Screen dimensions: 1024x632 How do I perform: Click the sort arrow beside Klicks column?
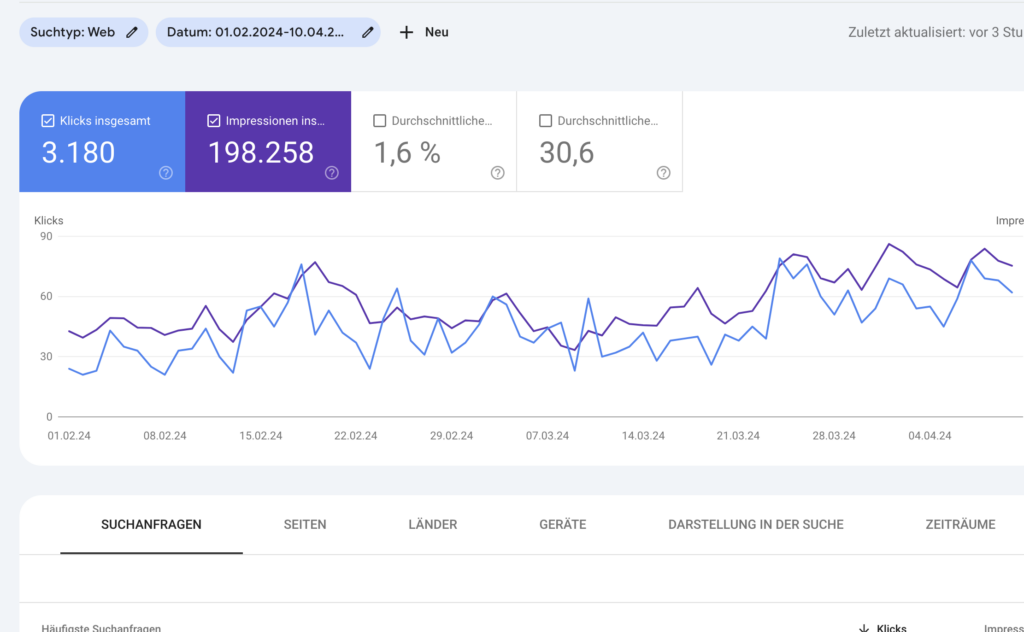click(x=864, y=628)
